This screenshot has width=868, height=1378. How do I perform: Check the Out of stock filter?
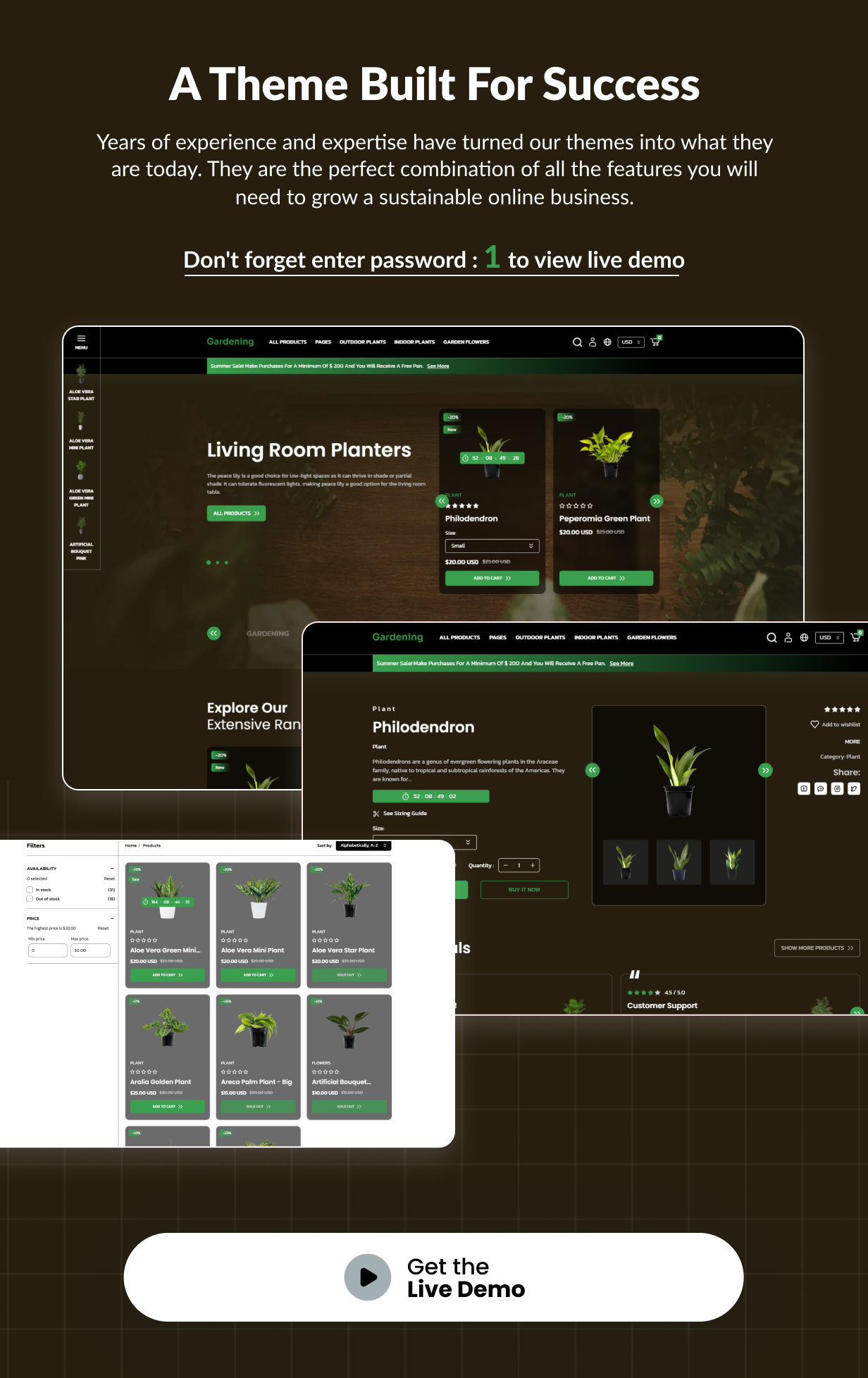coord(30,899)
